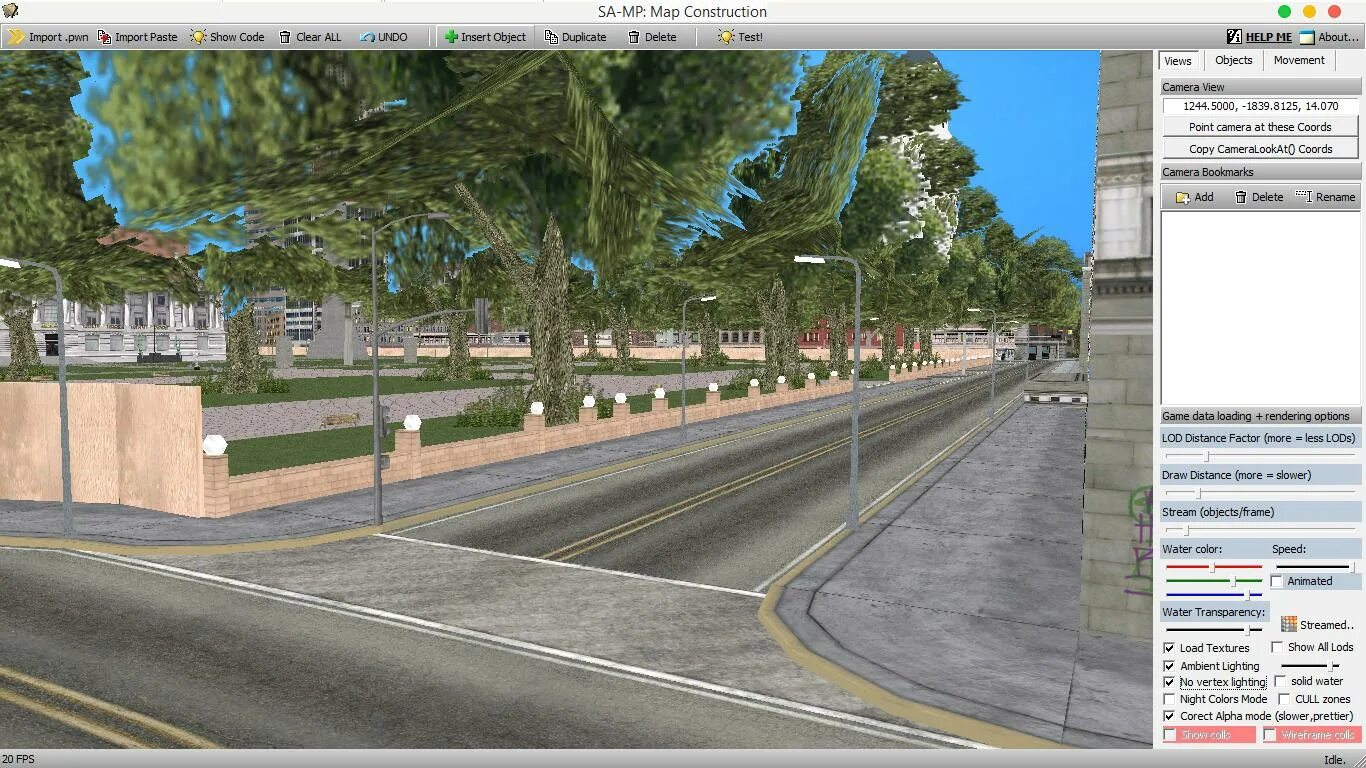1366x768 pixels.
Task: Enable the Wireframe colls checkbox
Action: click(1270, 735)
